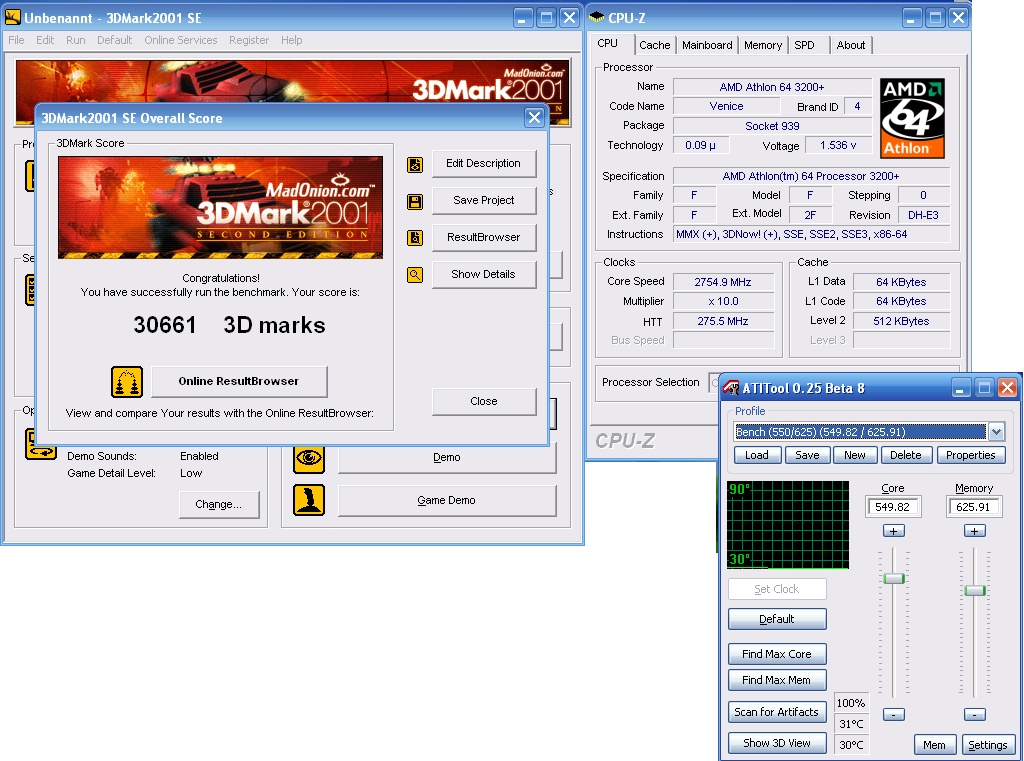This screenshot has width=1024, height=761.
Task: Switch to the Cache tab in CPU-Z
Action: click(x=654, y=45)
